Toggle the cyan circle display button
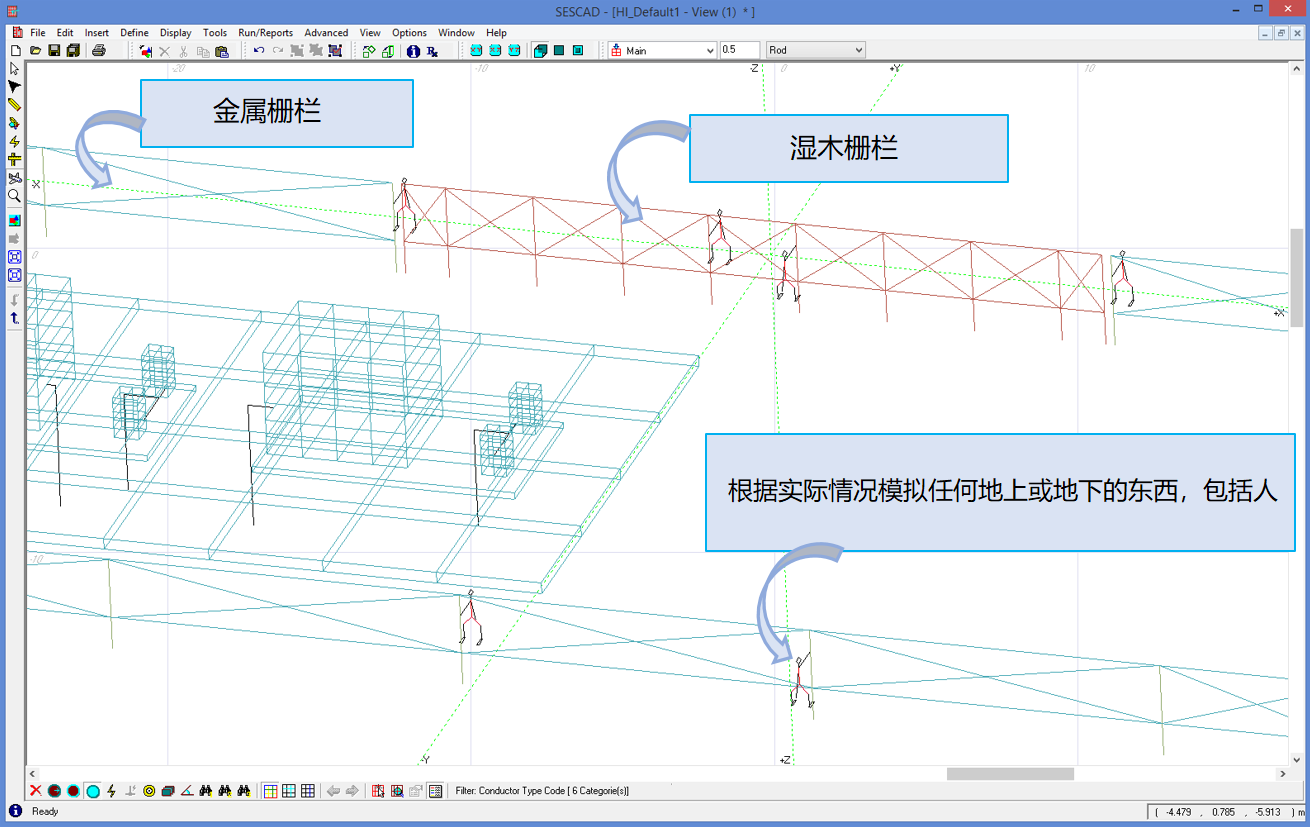This screenshot has height=827, width=1310. point(93,791)
